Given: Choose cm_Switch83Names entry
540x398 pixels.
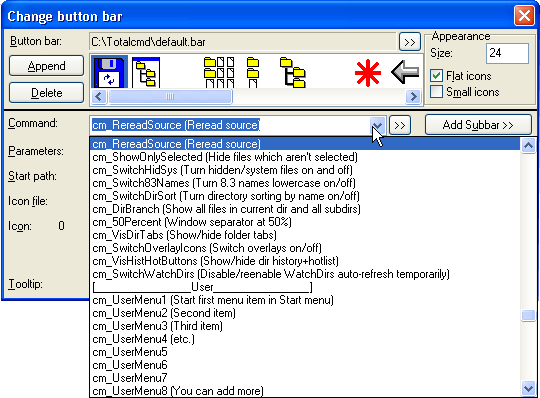Looking at the screenshot, I should tap(305, 183).
